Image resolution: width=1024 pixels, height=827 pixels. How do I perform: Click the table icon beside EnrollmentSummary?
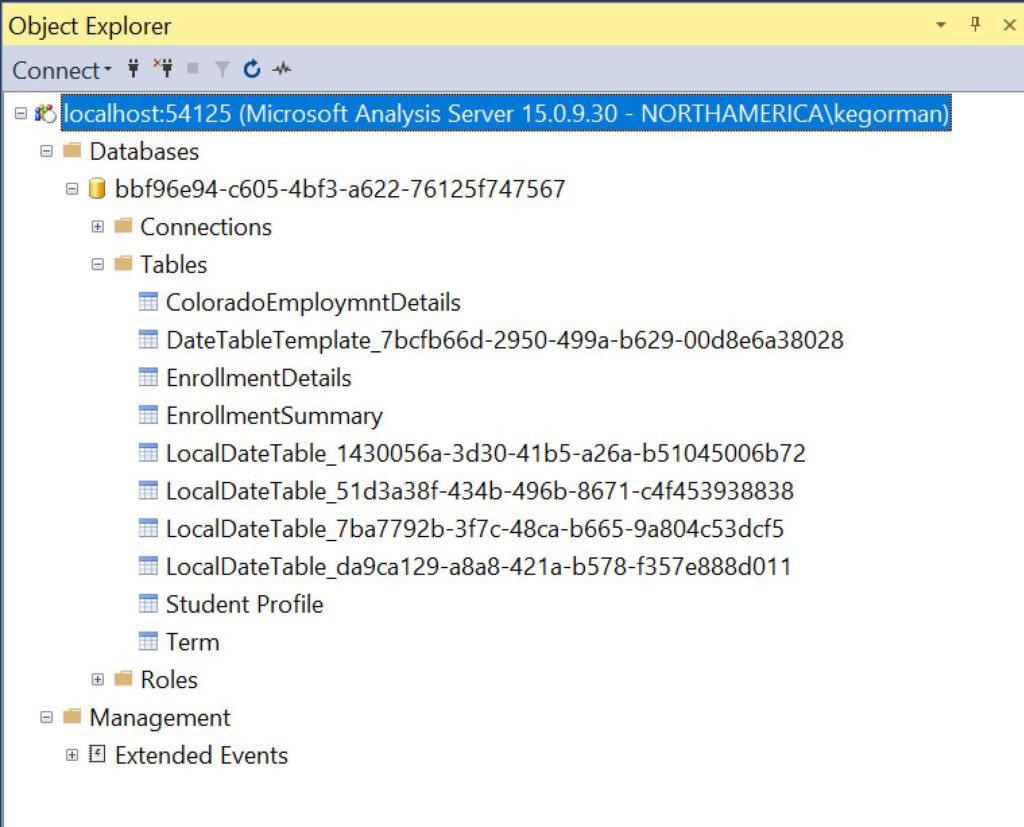(x=148, y=414)
